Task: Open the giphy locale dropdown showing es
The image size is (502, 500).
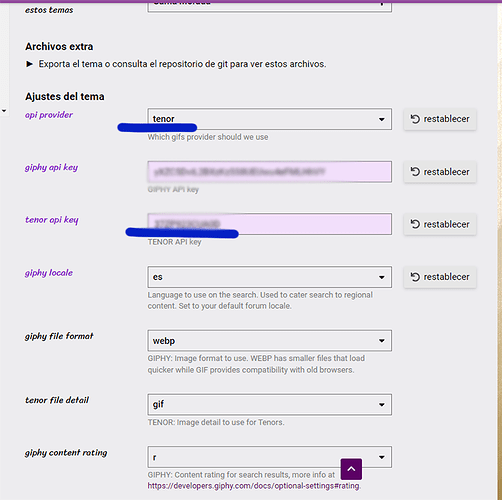Action: coord(269,277)
